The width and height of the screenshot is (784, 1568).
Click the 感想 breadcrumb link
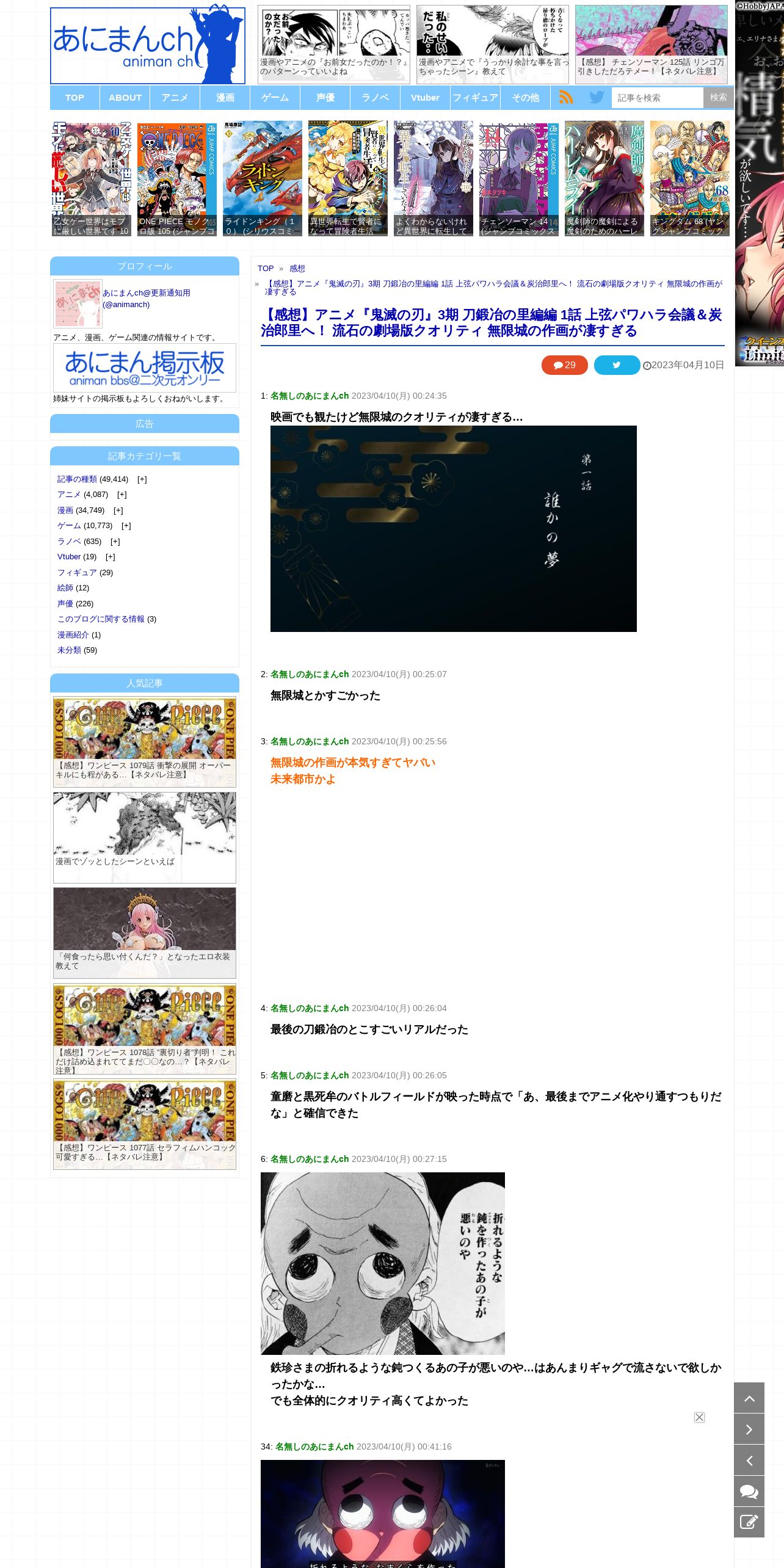click(297, 269)
